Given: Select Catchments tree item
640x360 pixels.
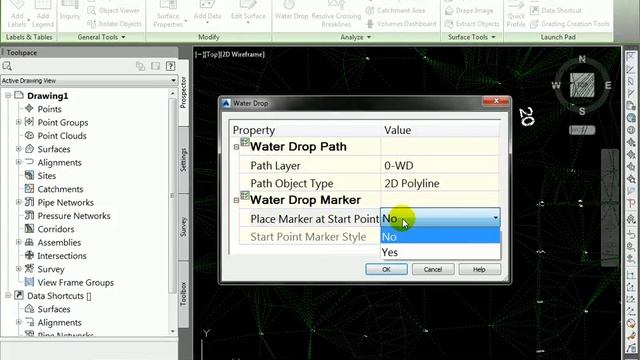Looking at the screenshot, I should [60, 189].
